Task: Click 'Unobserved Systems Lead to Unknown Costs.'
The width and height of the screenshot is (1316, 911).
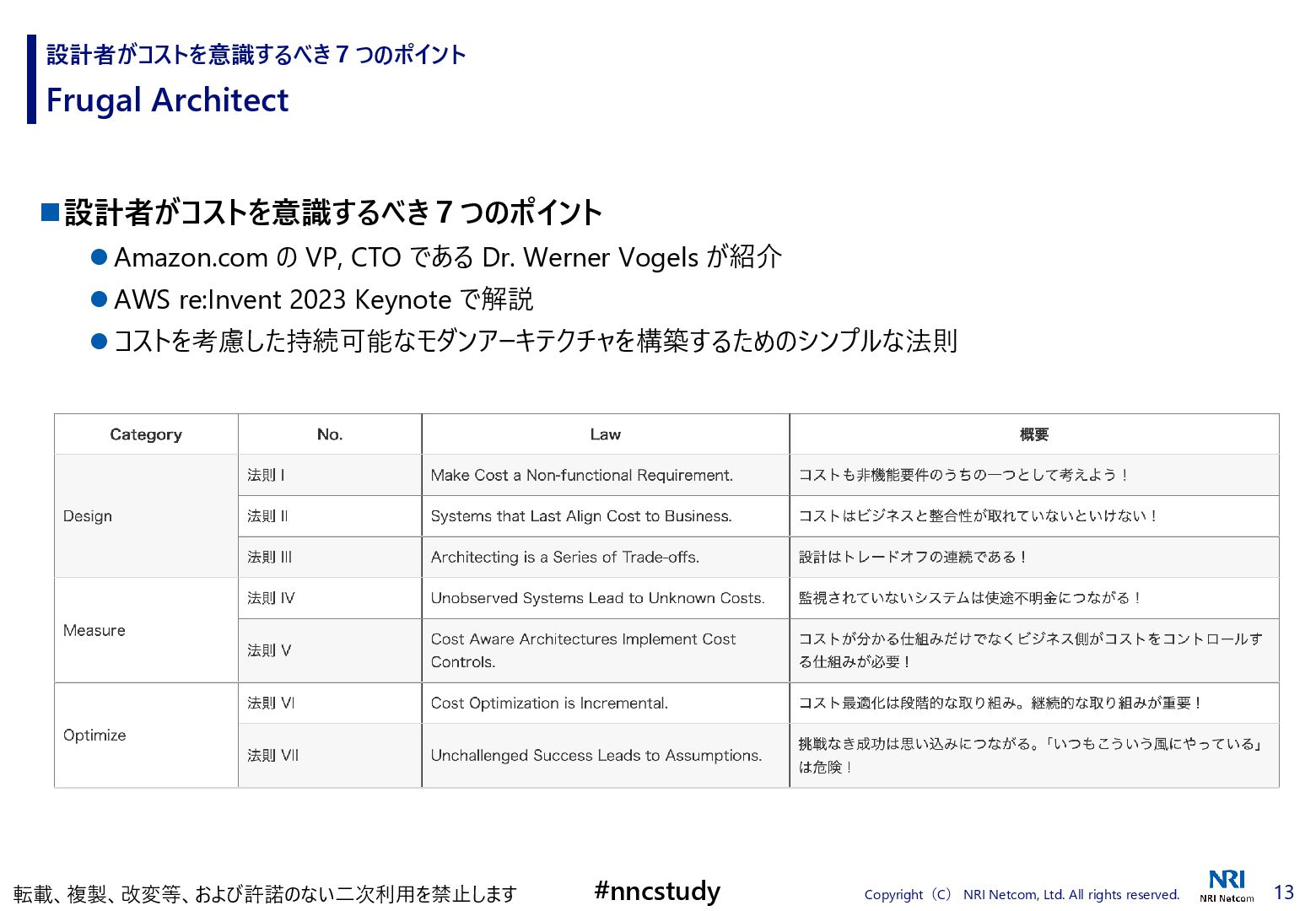Action: click(597, 598)
